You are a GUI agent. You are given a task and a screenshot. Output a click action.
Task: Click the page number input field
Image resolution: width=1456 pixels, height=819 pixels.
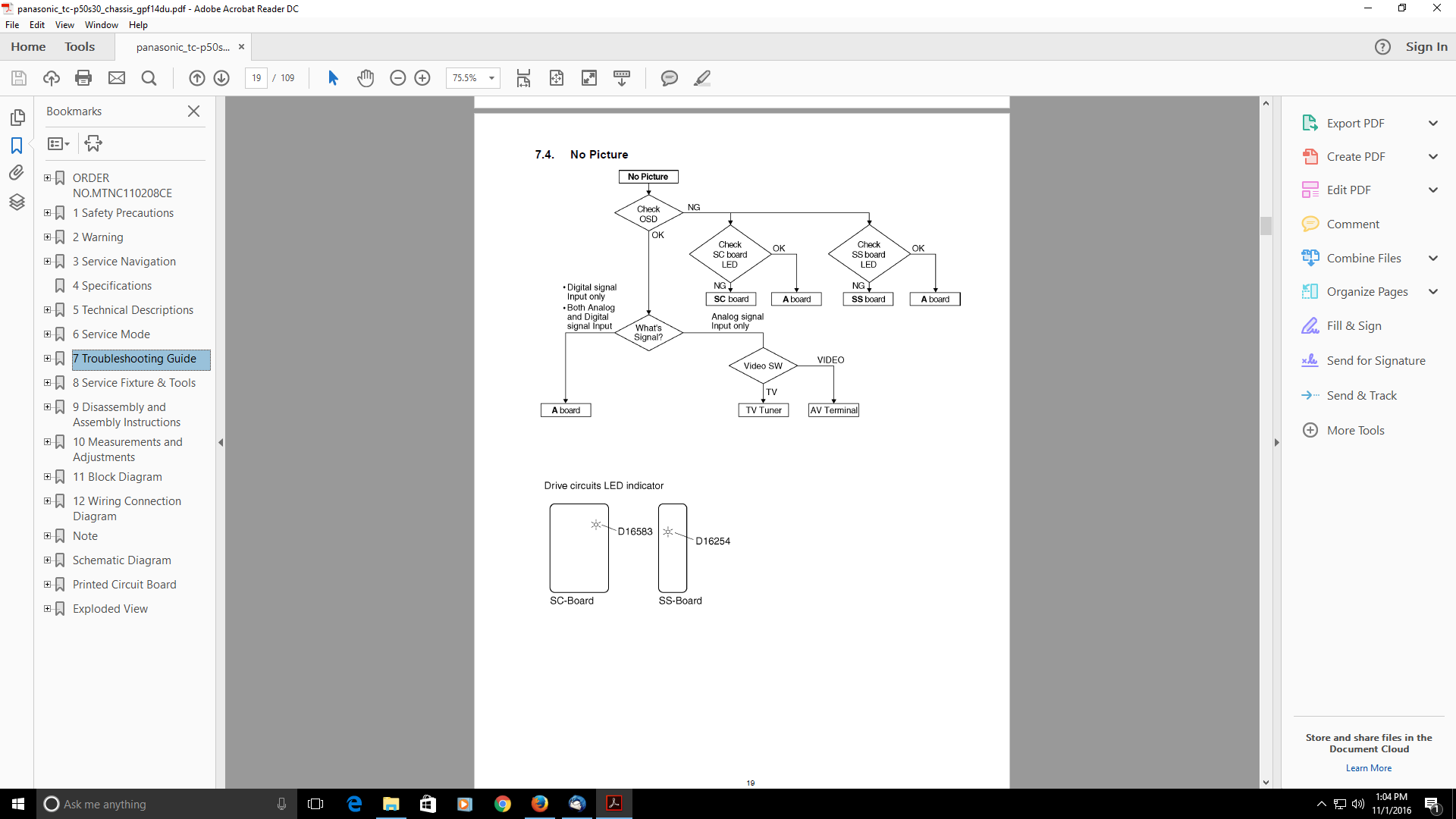coord(256,78)
